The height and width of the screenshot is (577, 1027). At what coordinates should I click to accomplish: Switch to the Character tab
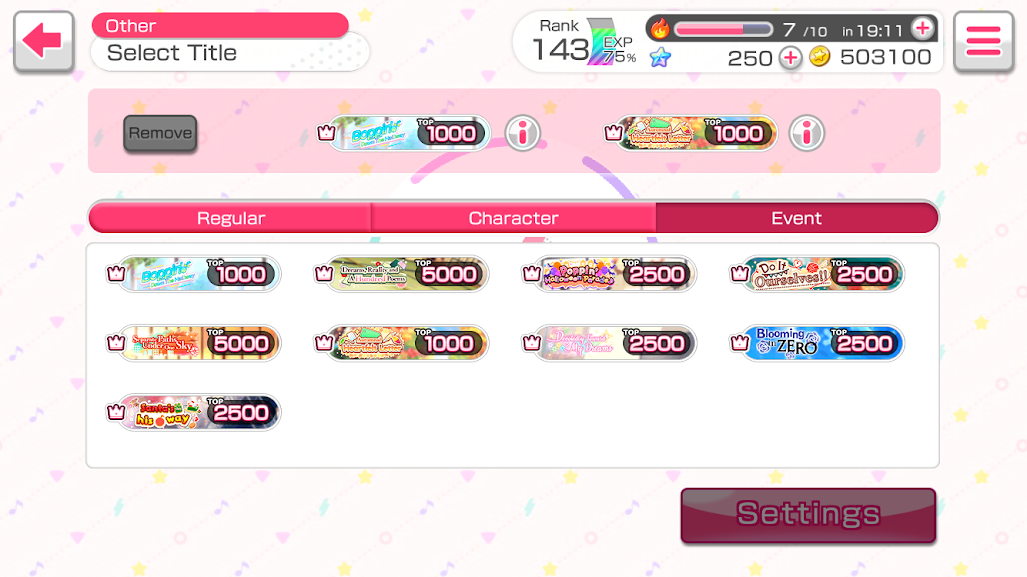coord(514,218)
